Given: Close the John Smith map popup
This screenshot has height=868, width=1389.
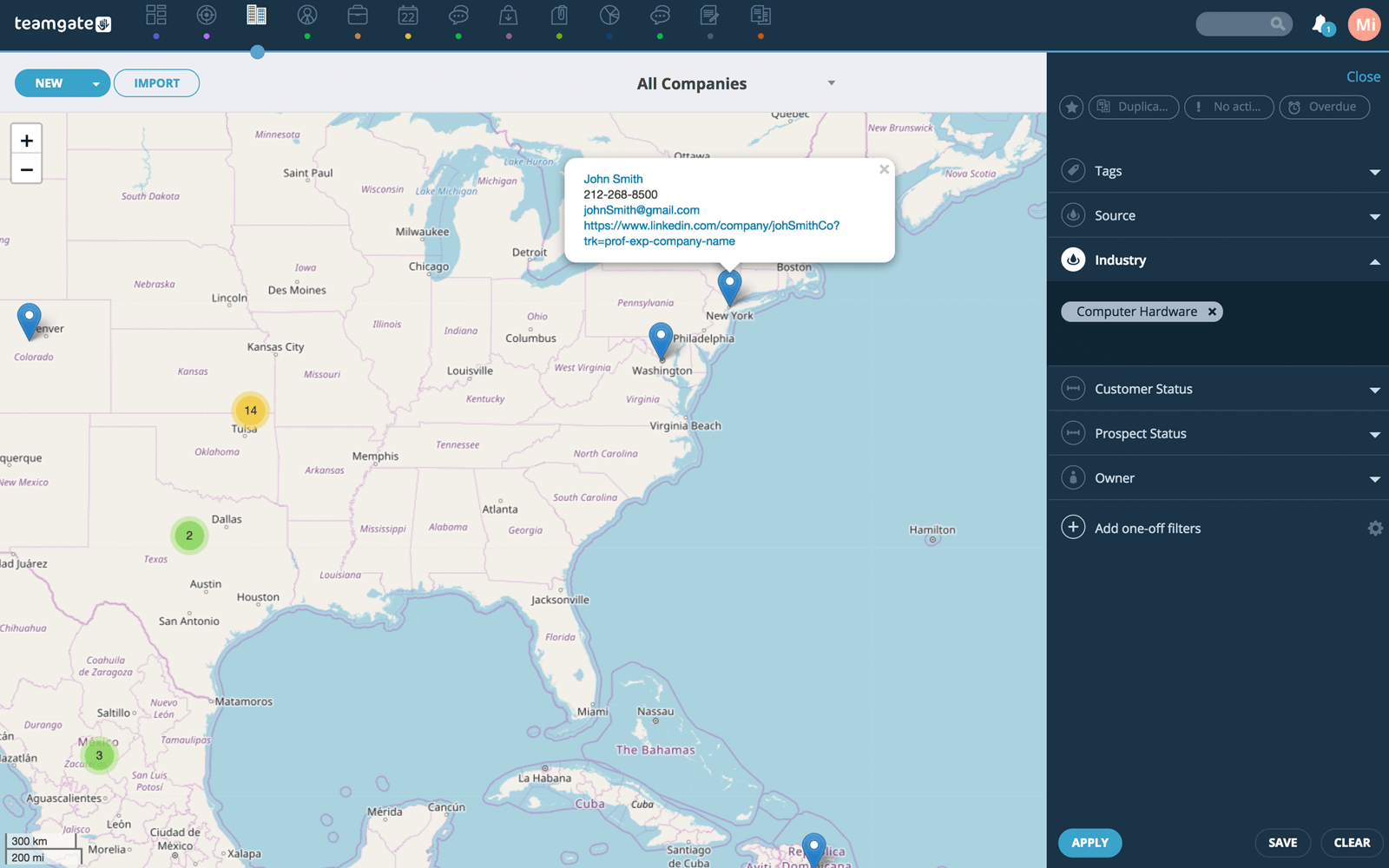Looking at the screenshot, I should tap(884, 169).
